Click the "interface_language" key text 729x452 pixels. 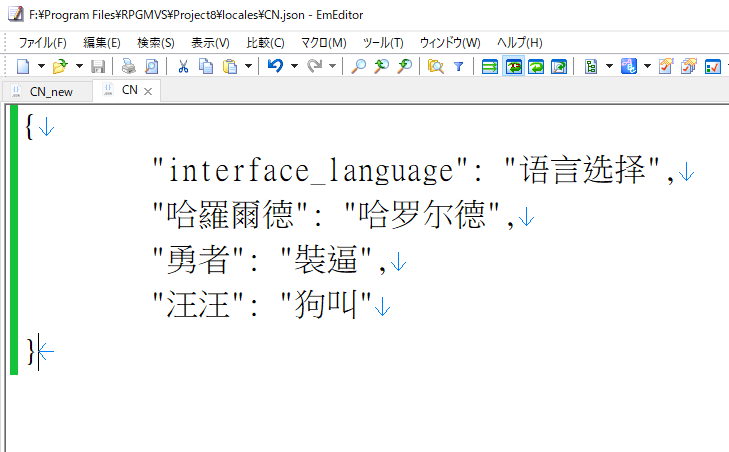coord(309,170)
